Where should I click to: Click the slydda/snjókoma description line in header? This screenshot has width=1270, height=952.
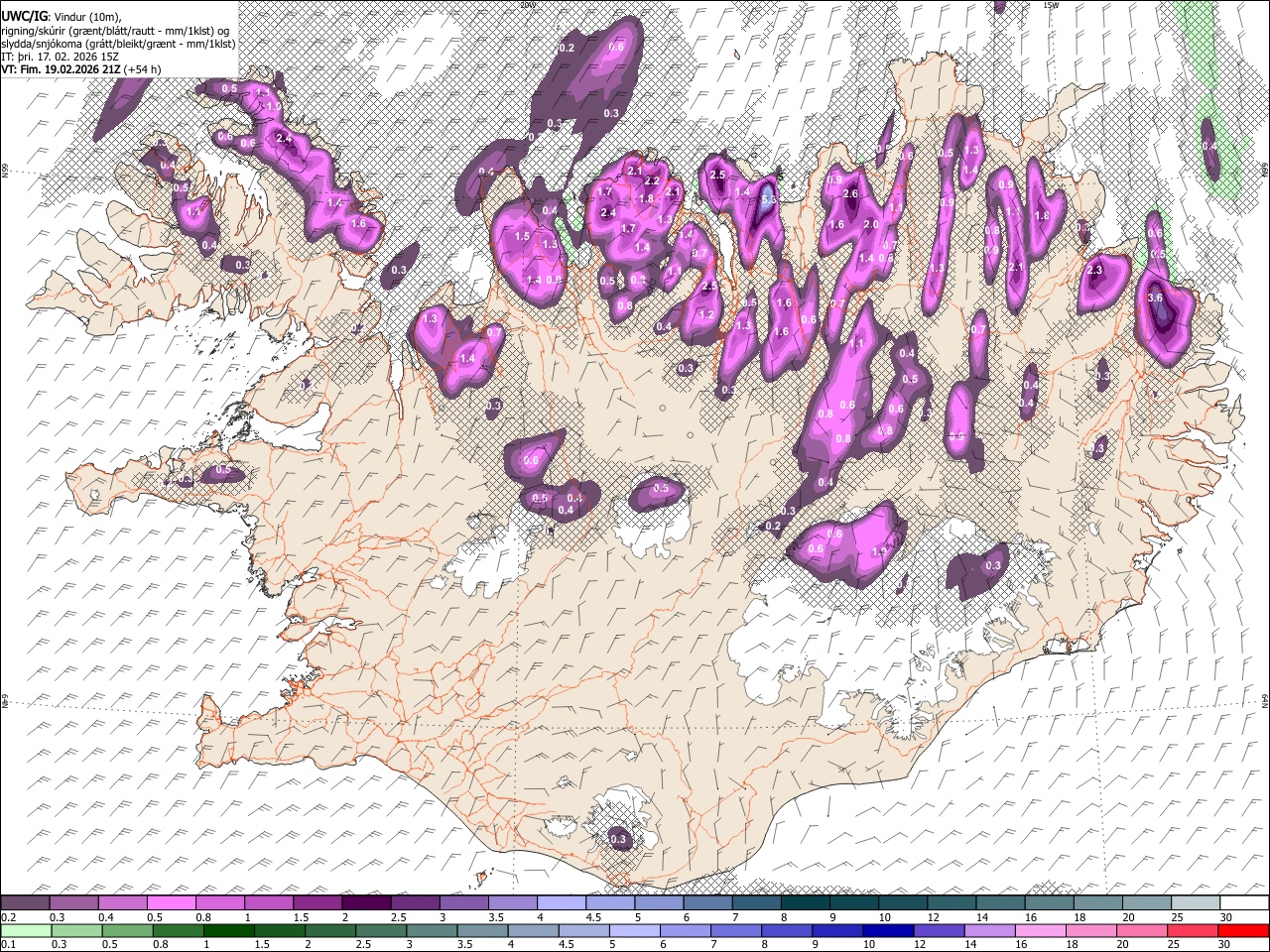point(118,44)
